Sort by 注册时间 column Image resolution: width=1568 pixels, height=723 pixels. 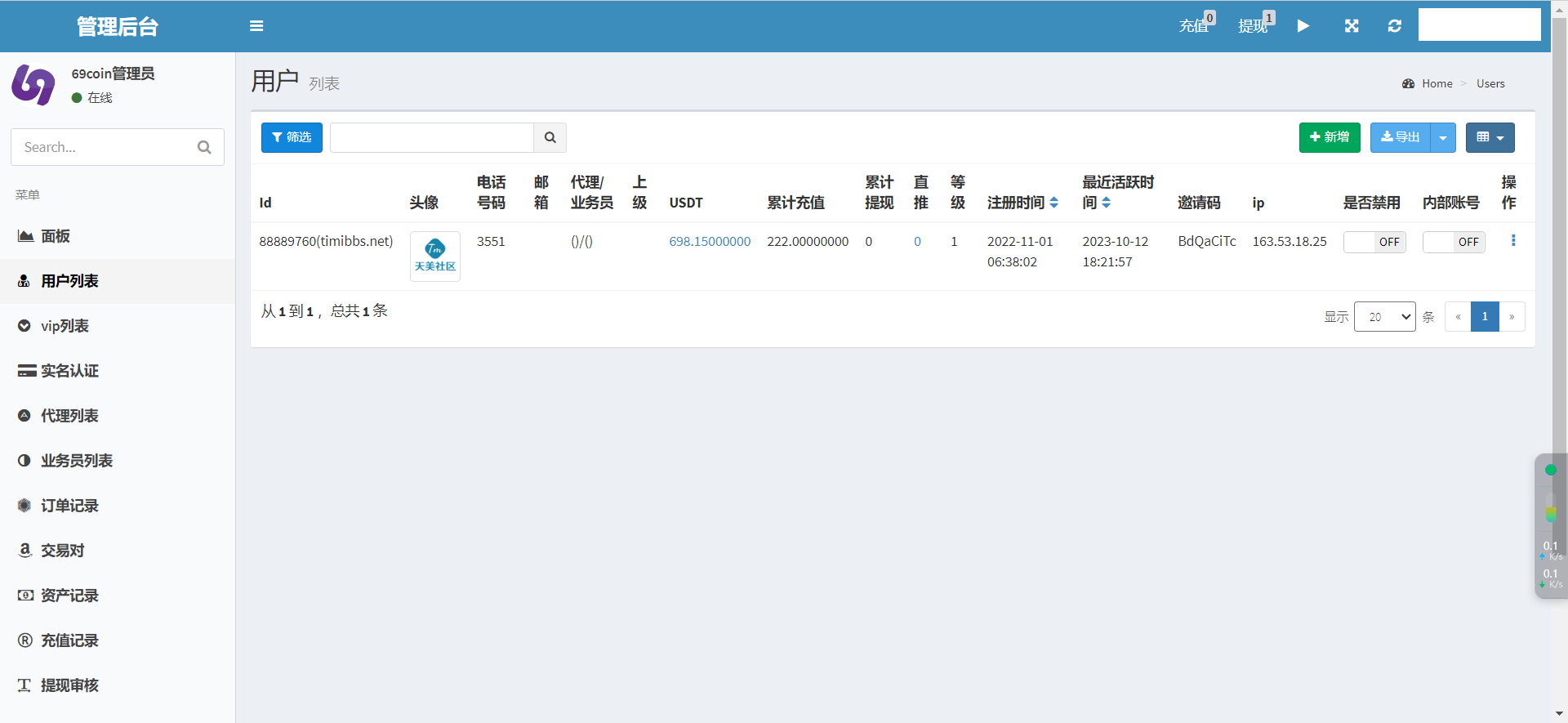pos(1054,203)
